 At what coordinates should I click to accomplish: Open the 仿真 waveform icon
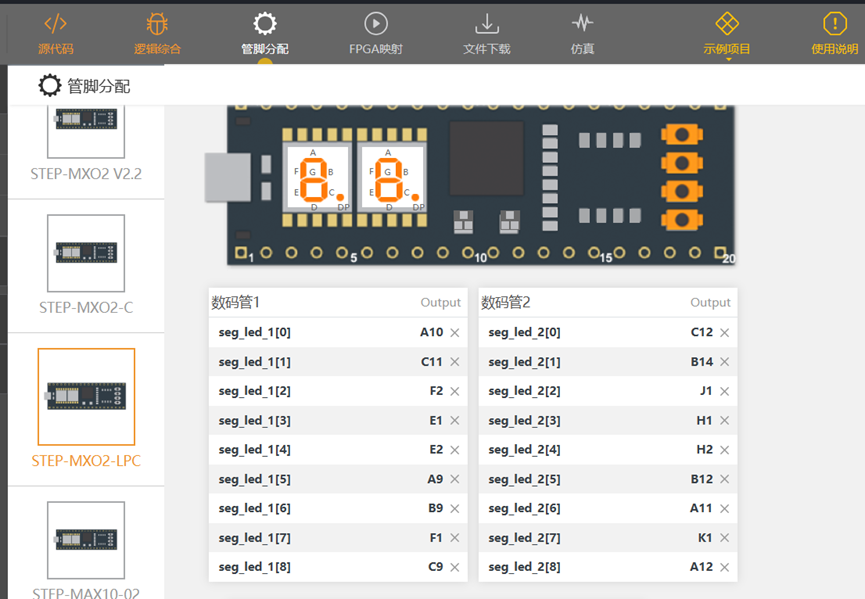[582, 24]
